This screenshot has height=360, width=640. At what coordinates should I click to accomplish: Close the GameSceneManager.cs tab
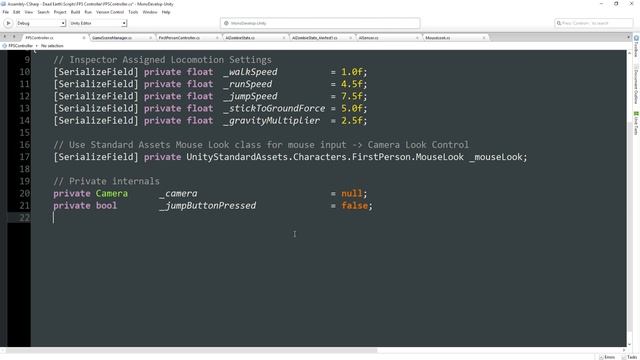(150, 38)
